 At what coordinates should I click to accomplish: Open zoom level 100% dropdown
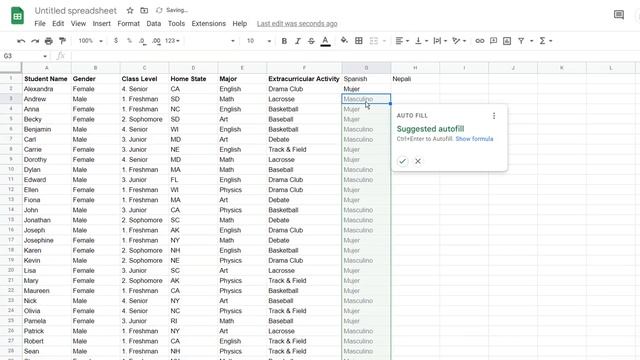pyautogui.click(x=90, y=41)
